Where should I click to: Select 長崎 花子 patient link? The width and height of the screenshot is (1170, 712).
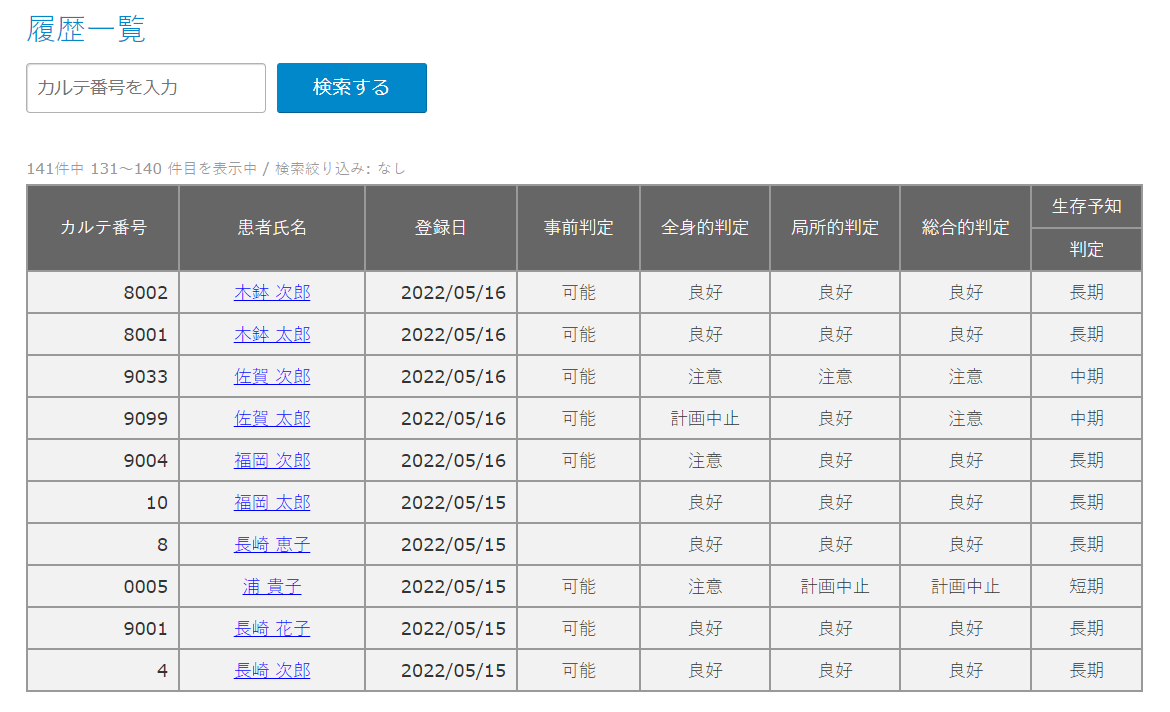point(272,629)
